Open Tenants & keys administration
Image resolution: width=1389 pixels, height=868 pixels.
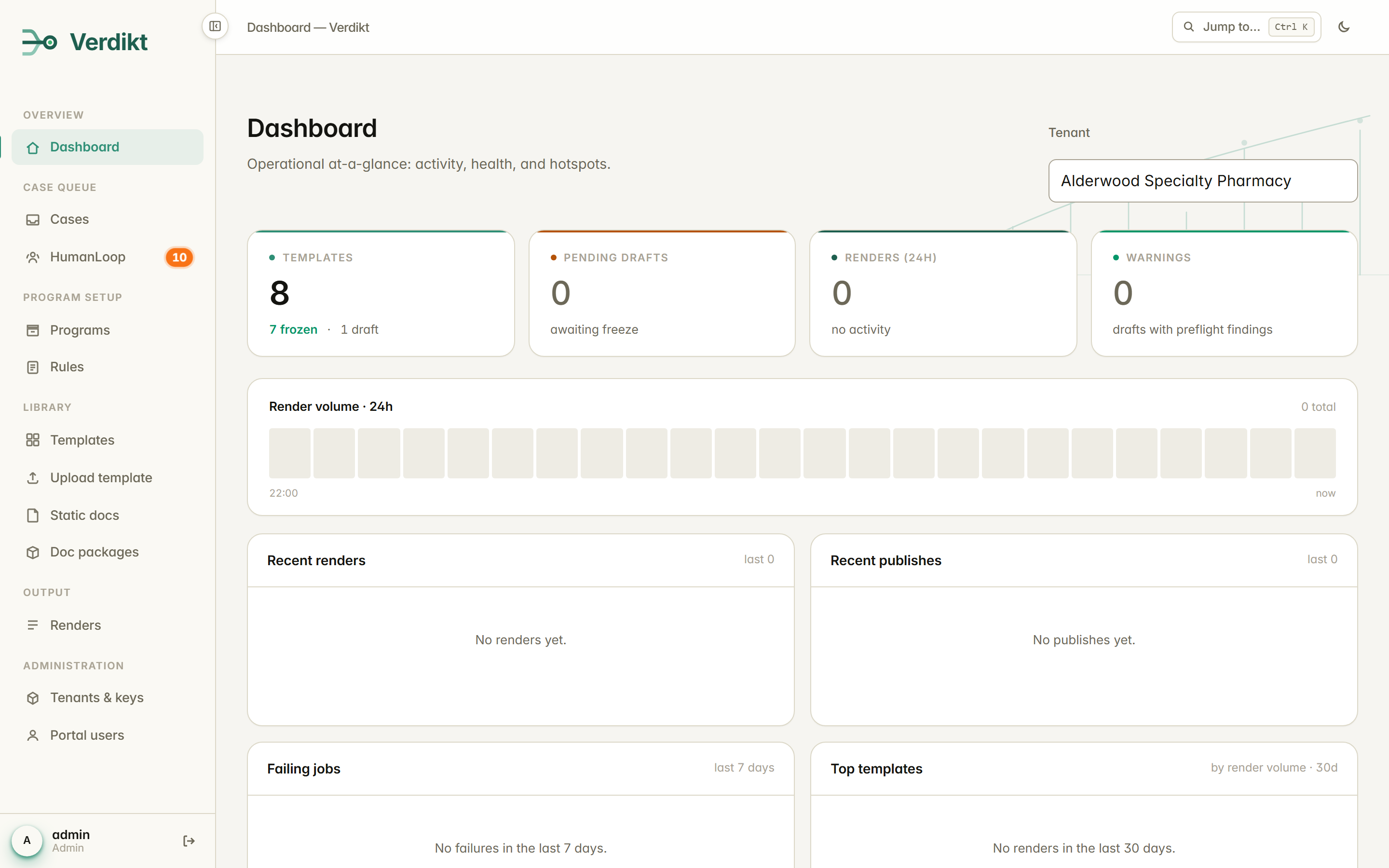[x=108, y=698]
